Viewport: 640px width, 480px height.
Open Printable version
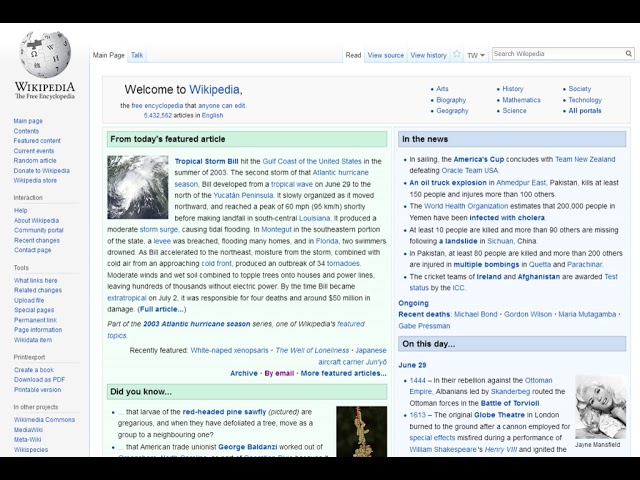[37, 390]
